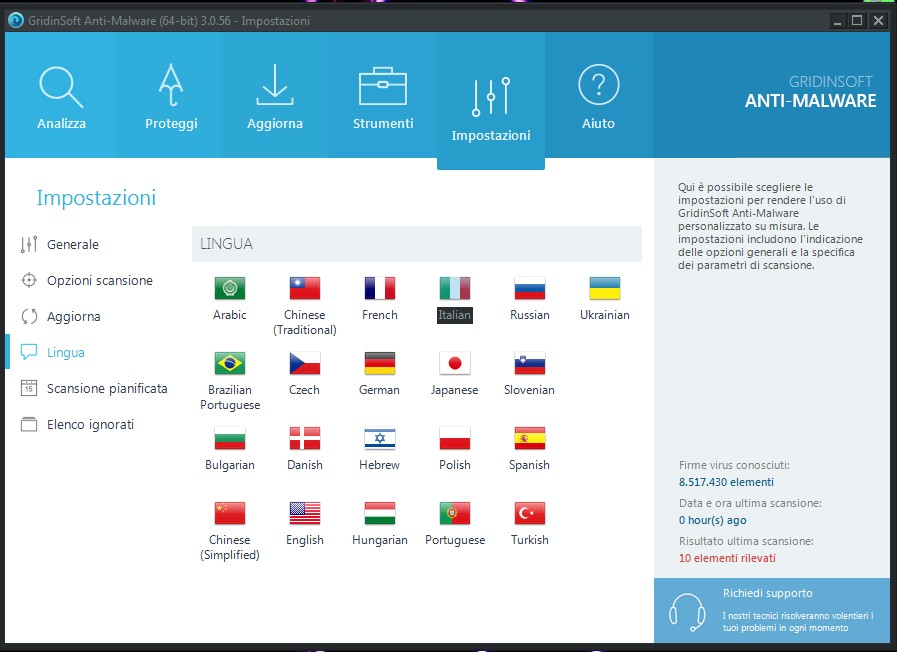Select the Turkish flag icon

[530, 513]
